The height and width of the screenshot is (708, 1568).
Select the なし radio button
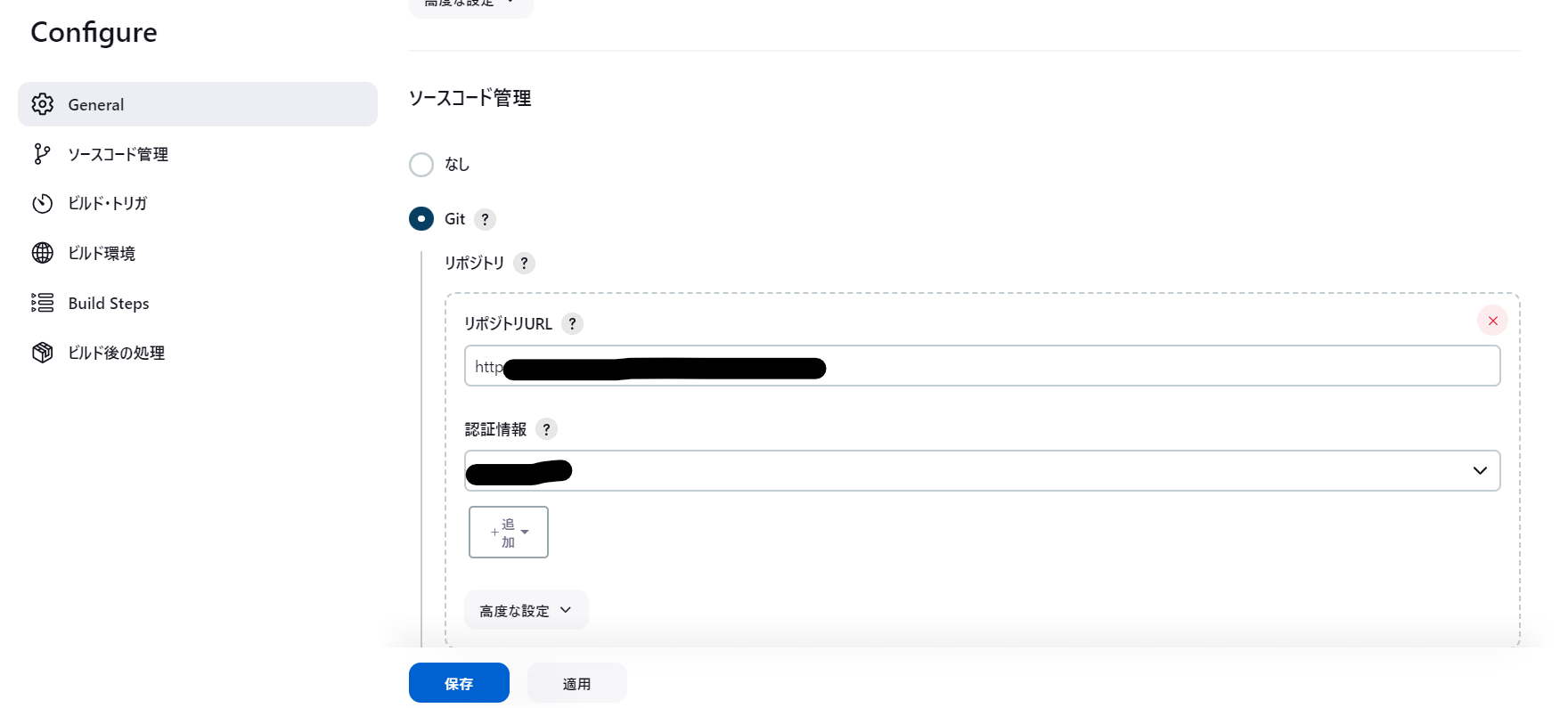click(x=421, y=165)
